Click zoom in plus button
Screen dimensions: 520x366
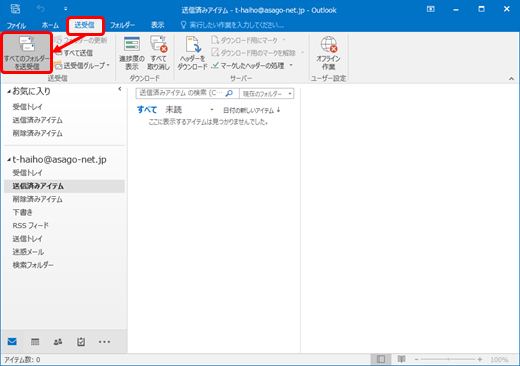[480, 359]
